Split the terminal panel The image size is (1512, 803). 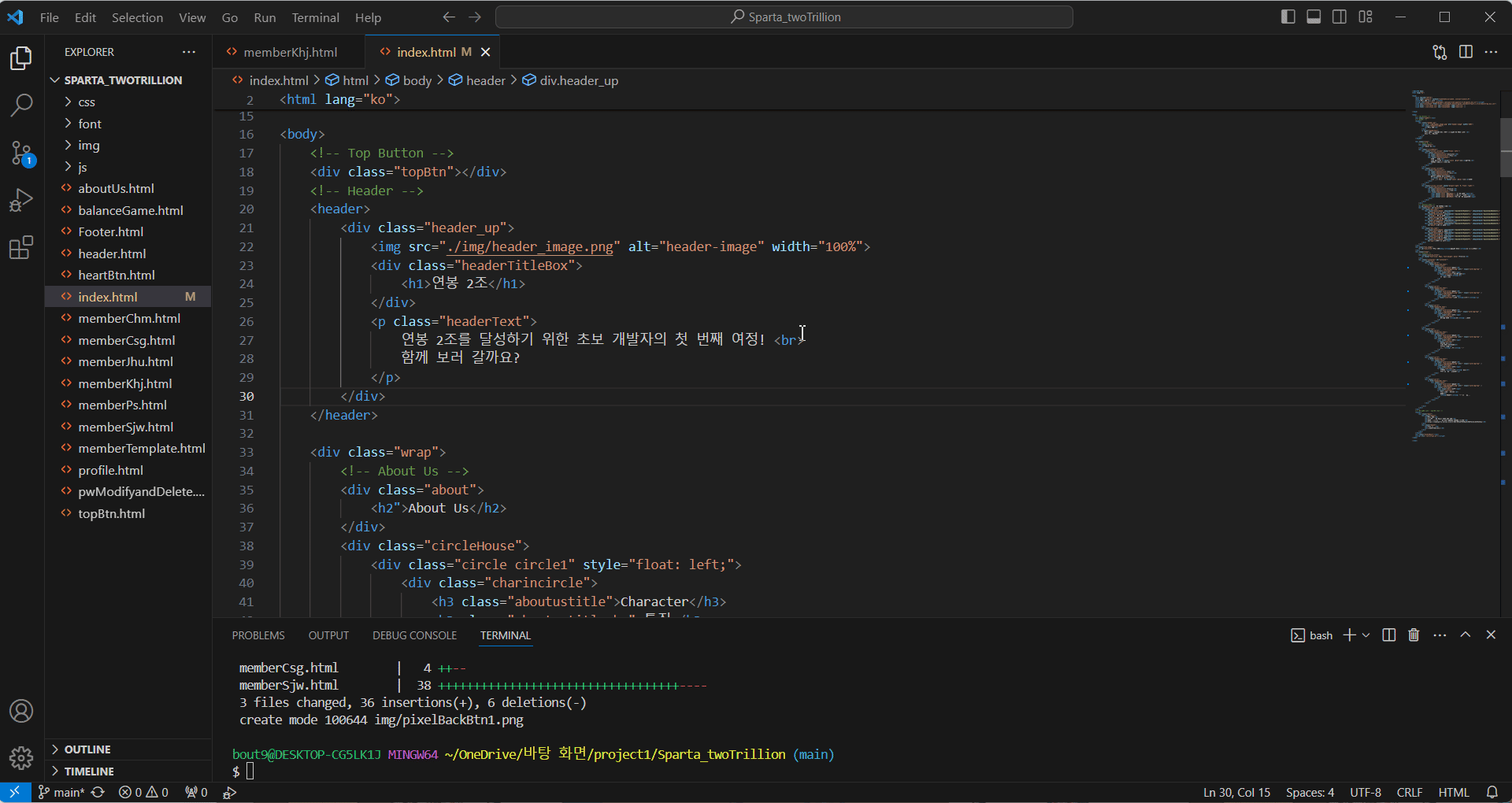[1389, 635]
